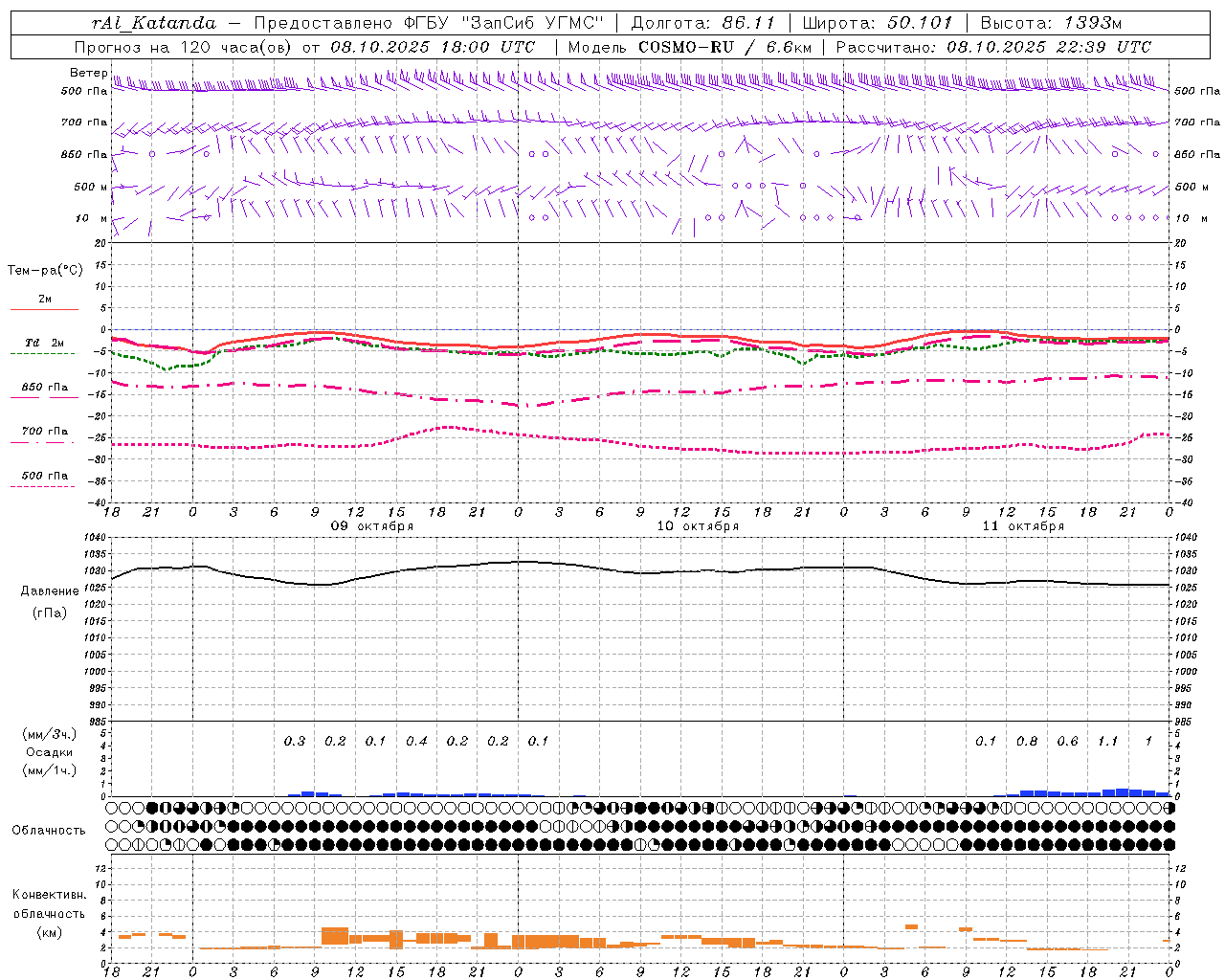
Task: Click the 0.6 precipitation value
Action: (x=1067, y=741)
